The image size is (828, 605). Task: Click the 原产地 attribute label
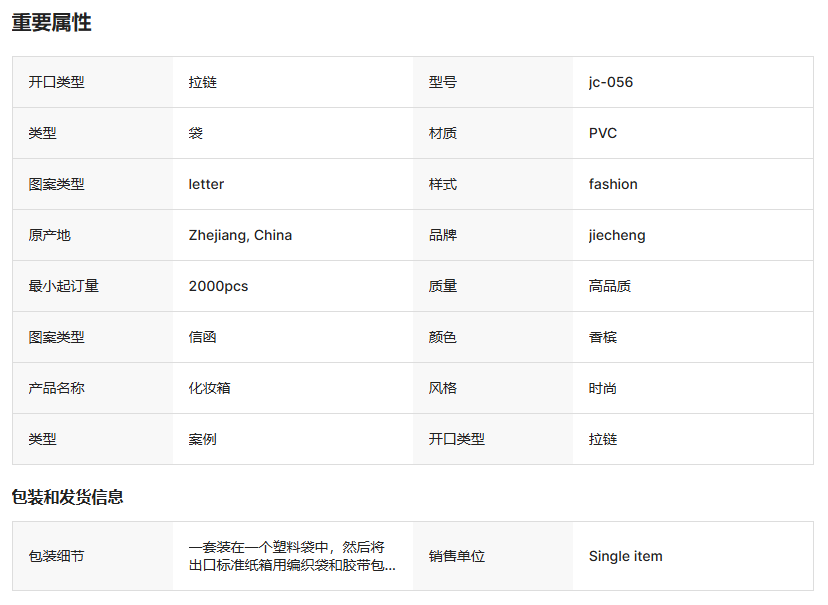(49, 235)
